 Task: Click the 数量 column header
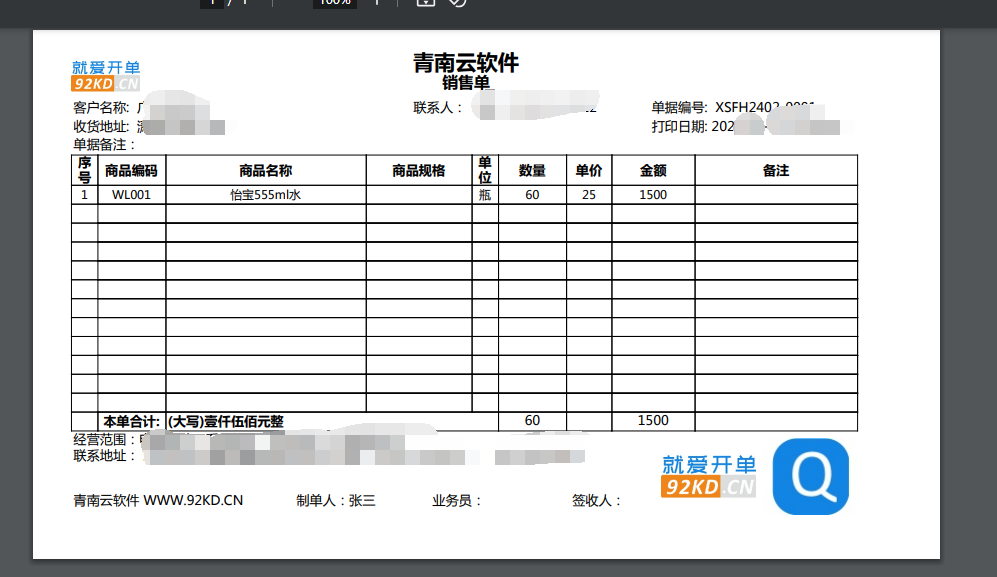(532, 170)
